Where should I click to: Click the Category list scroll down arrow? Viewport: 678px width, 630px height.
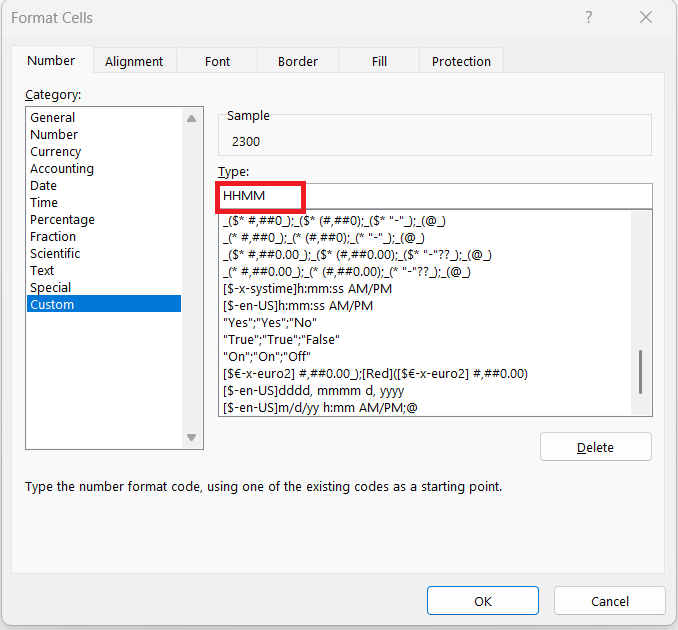click(x=192, y=437)
